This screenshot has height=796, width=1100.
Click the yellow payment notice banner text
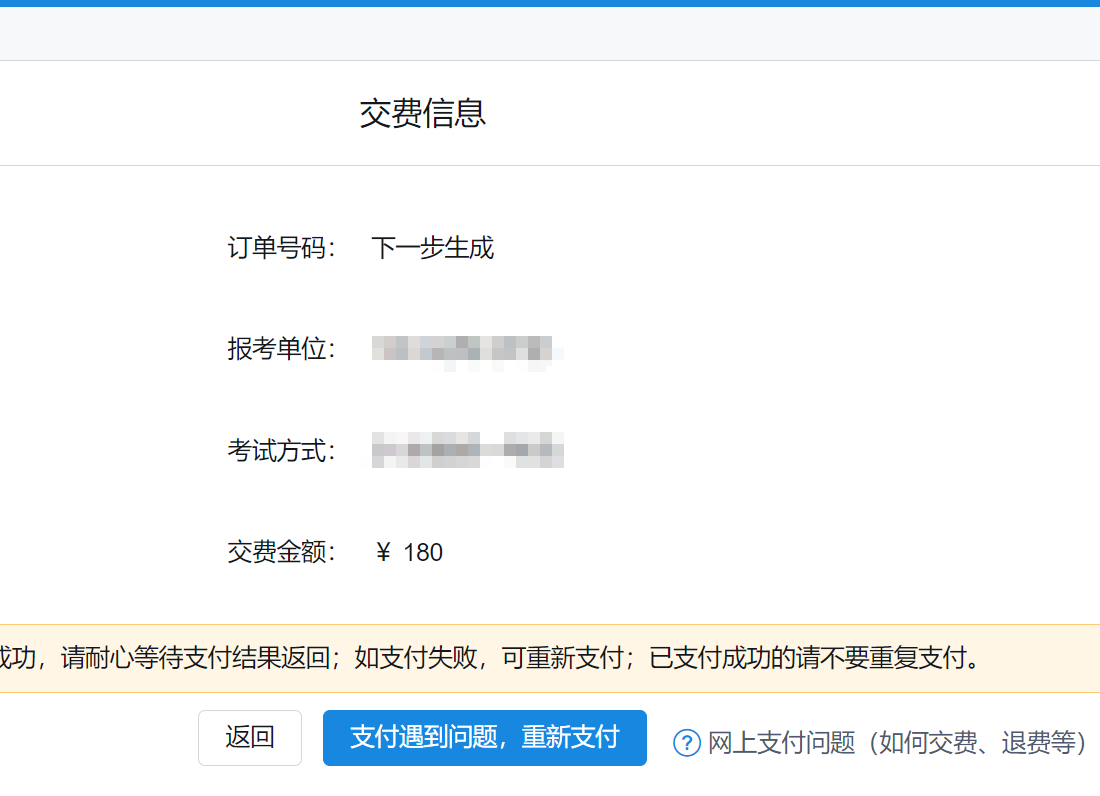click(x=490, y=658)
